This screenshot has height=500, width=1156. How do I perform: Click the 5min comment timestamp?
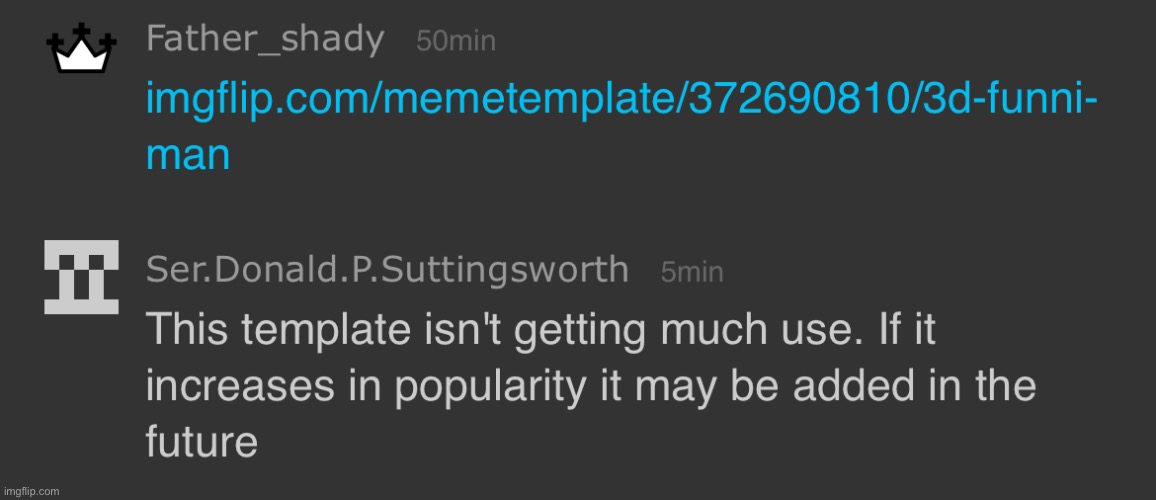coord(692,272)
